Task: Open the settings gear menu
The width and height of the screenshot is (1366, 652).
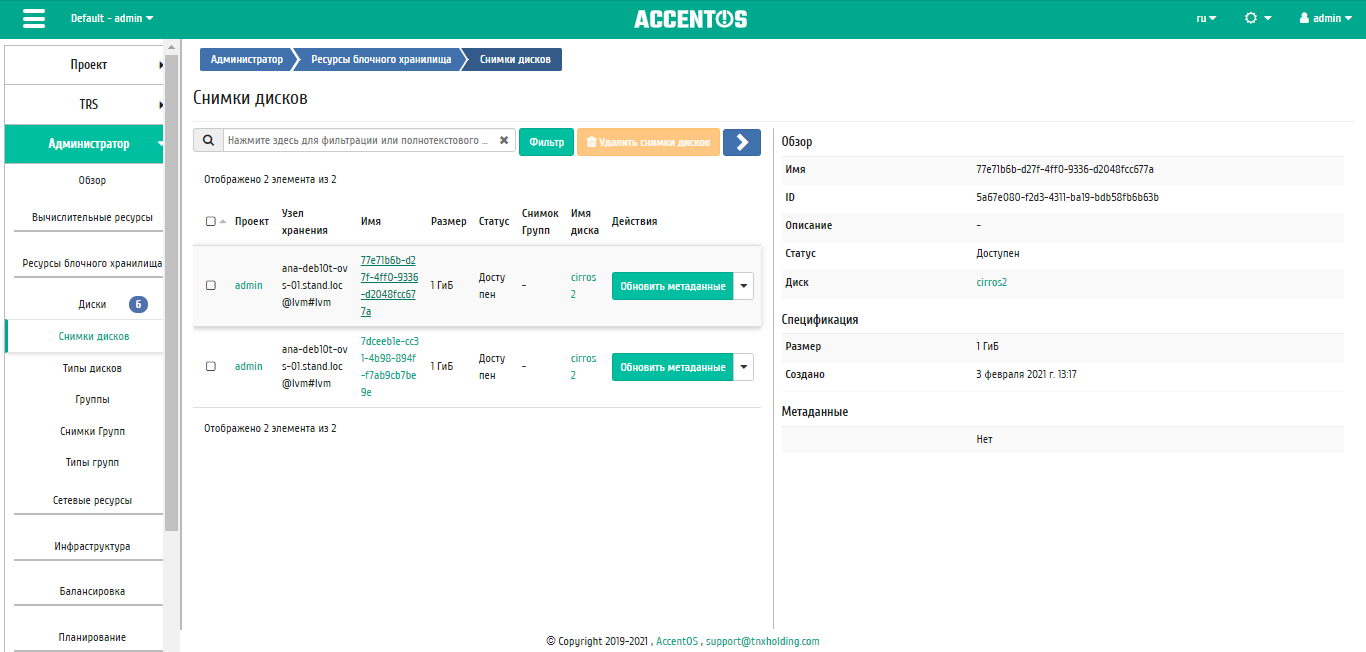Action: [x=1258, y=18]
